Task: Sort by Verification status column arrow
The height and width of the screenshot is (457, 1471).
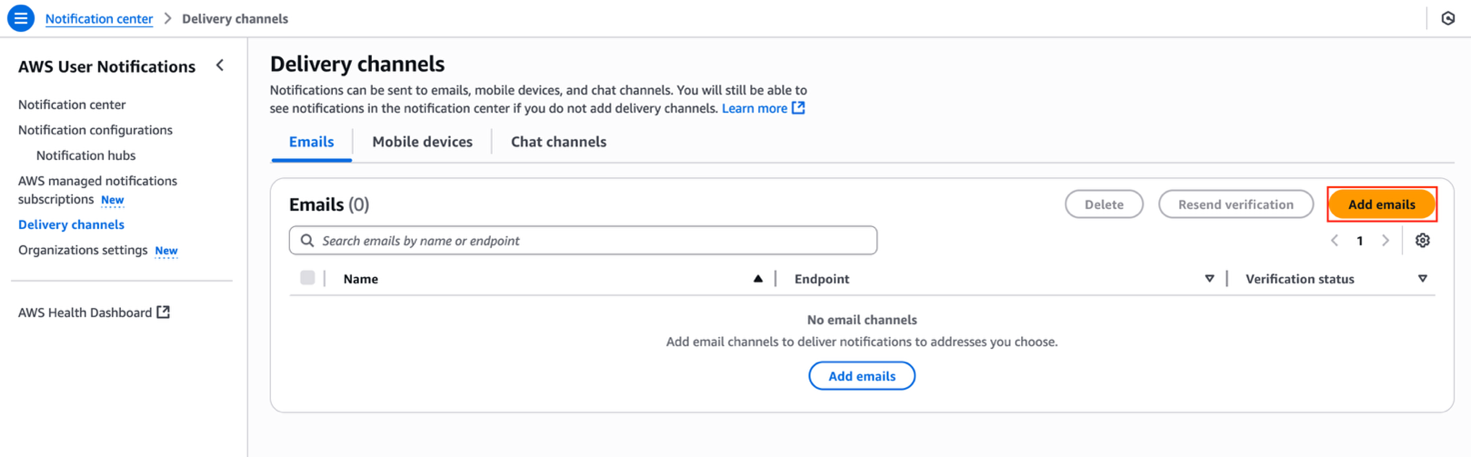Action: point(1422,279)
